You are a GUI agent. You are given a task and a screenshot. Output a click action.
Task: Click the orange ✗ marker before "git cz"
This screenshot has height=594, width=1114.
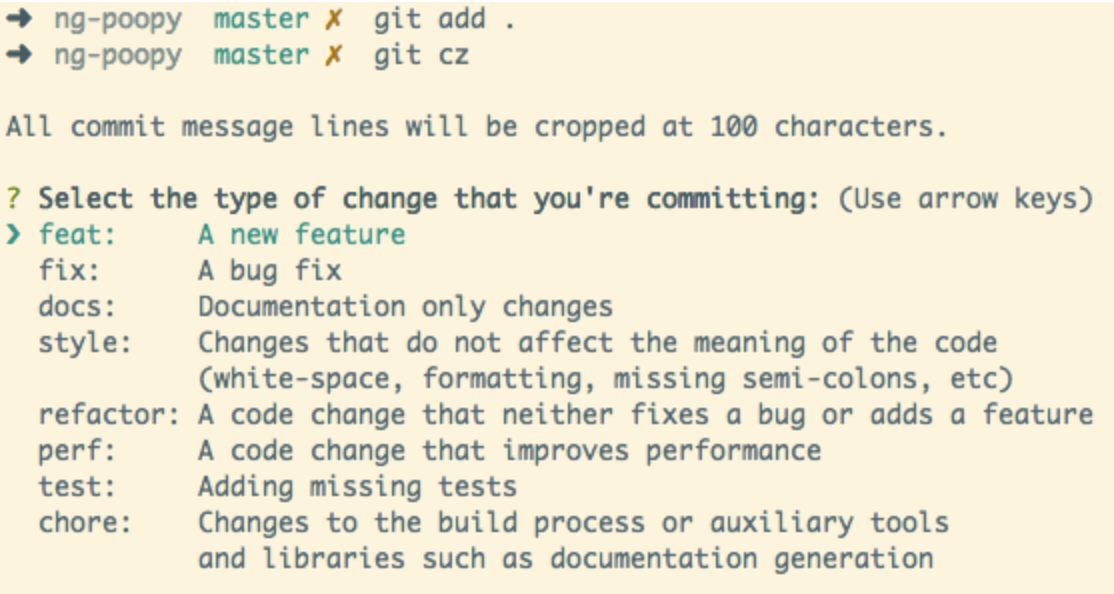coord(333,56)
